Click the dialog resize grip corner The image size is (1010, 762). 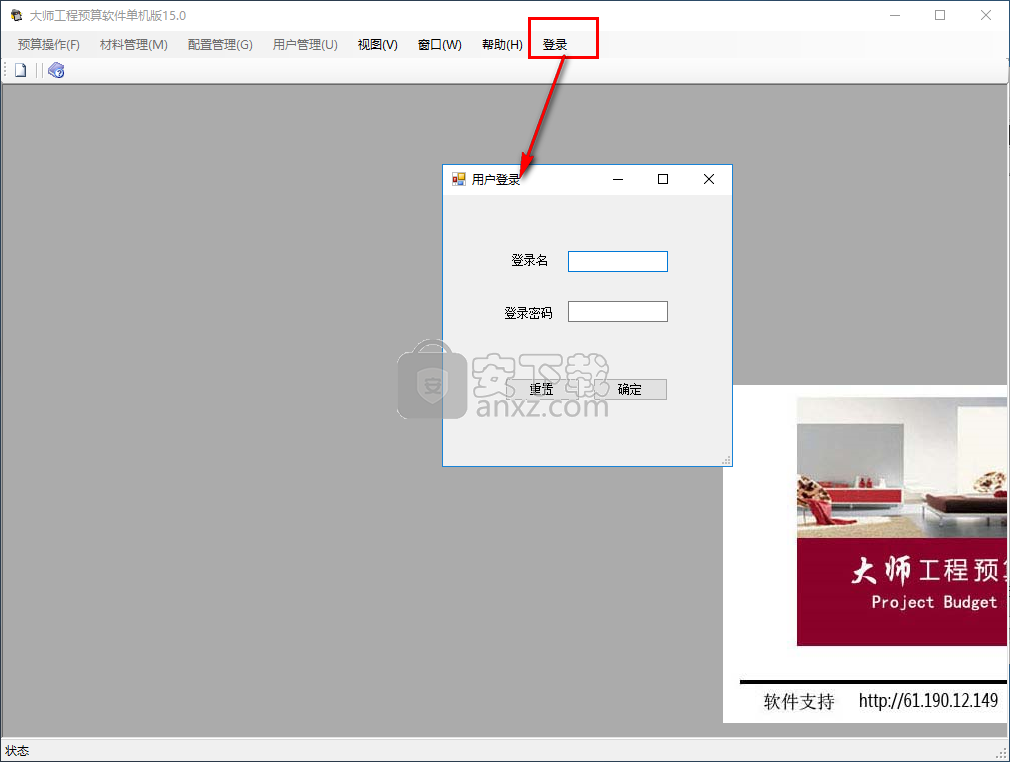[x=726, y=460]
